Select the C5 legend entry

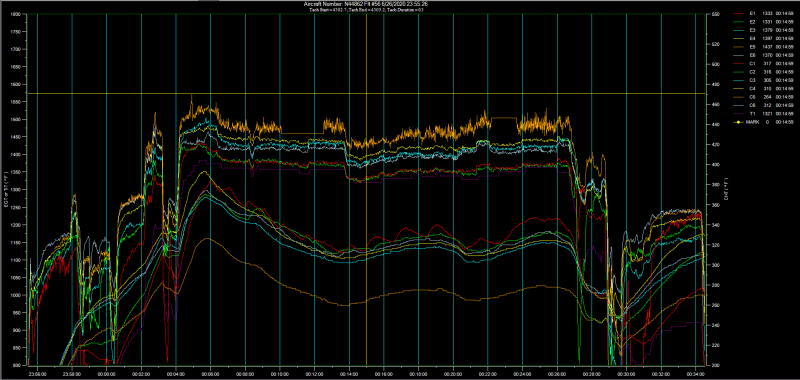(x=752, y=97)
